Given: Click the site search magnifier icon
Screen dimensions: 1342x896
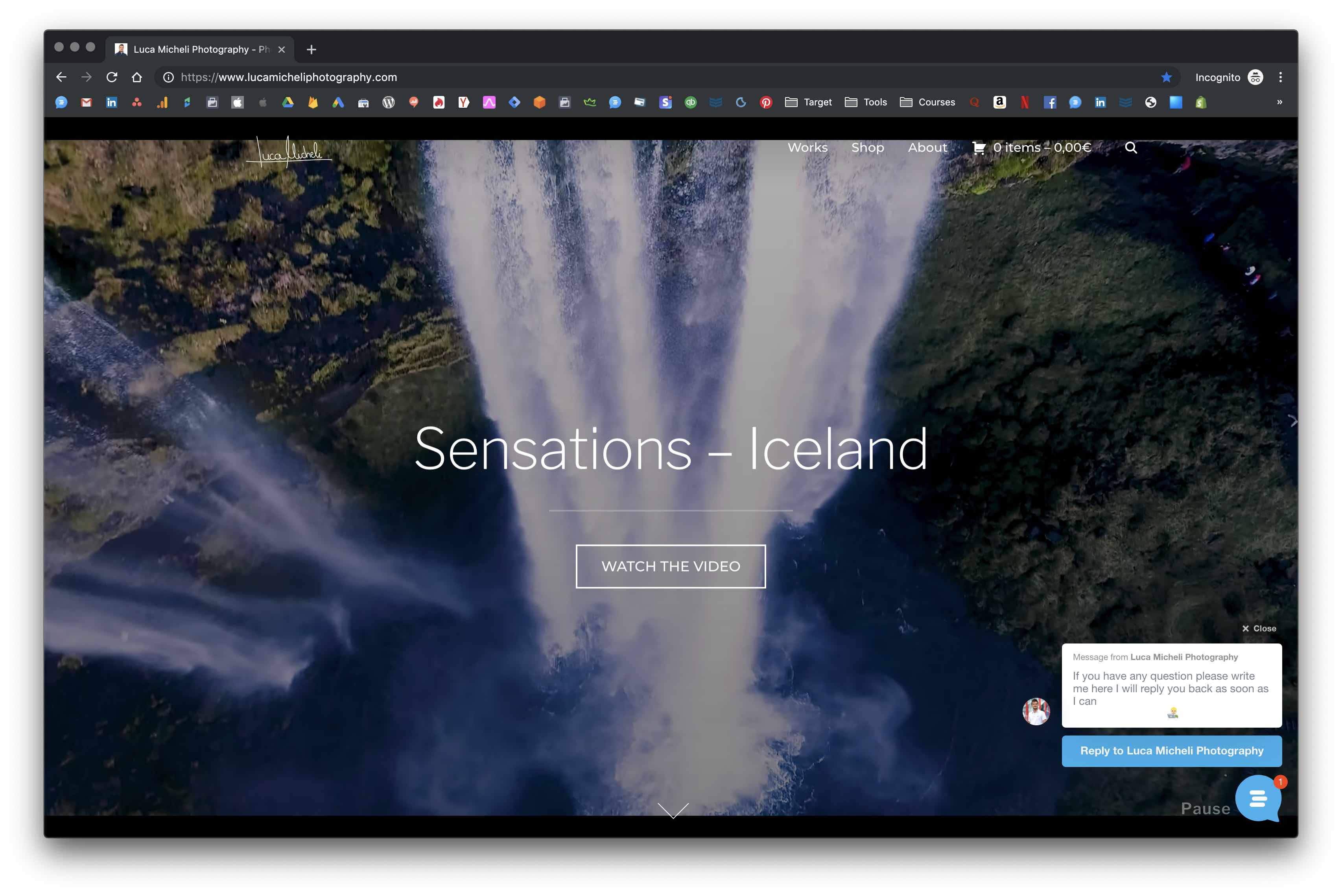Looking at the screenshot, I should click(1131, 148).
